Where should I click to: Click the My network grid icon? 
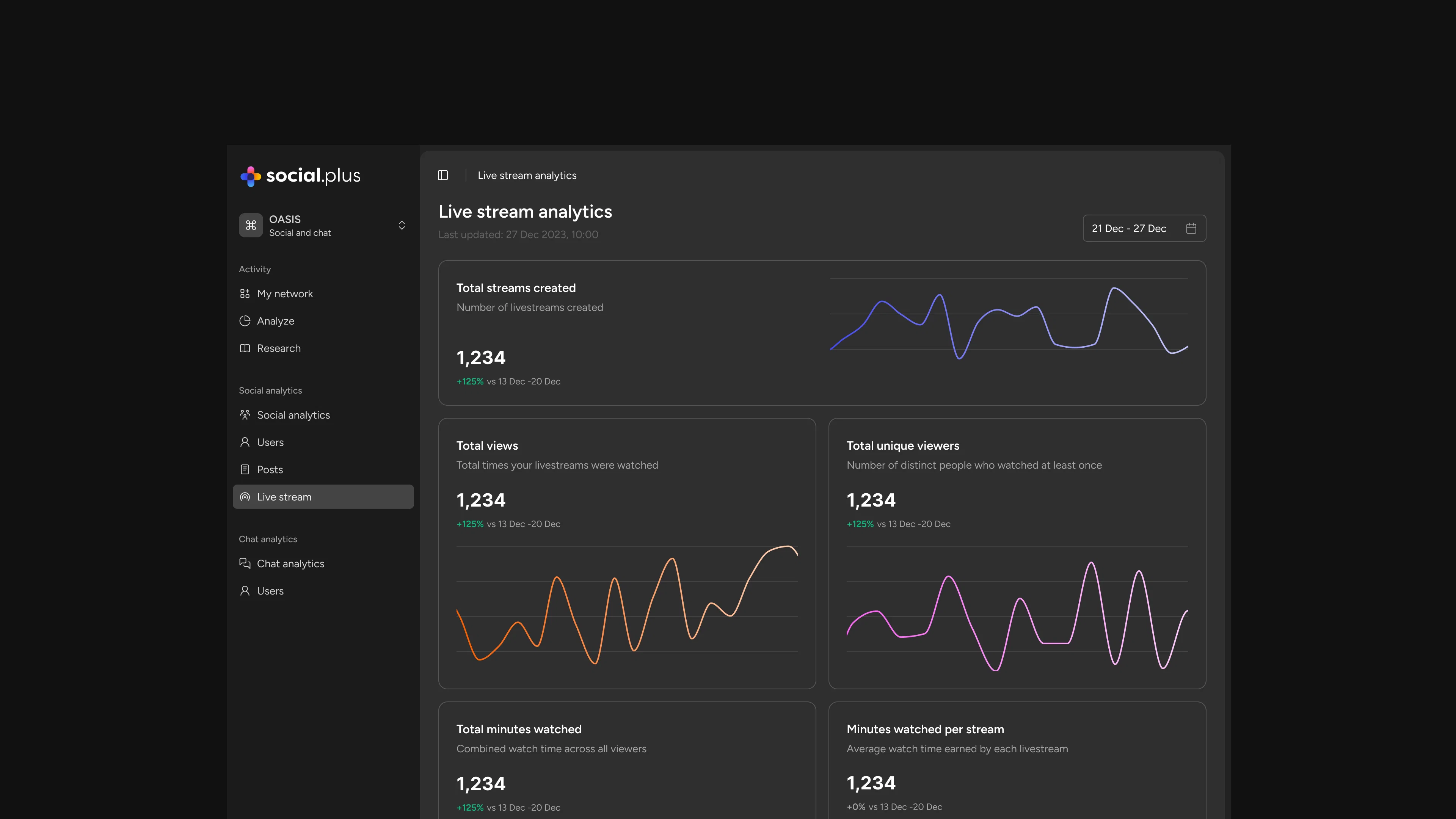[245, 293]
